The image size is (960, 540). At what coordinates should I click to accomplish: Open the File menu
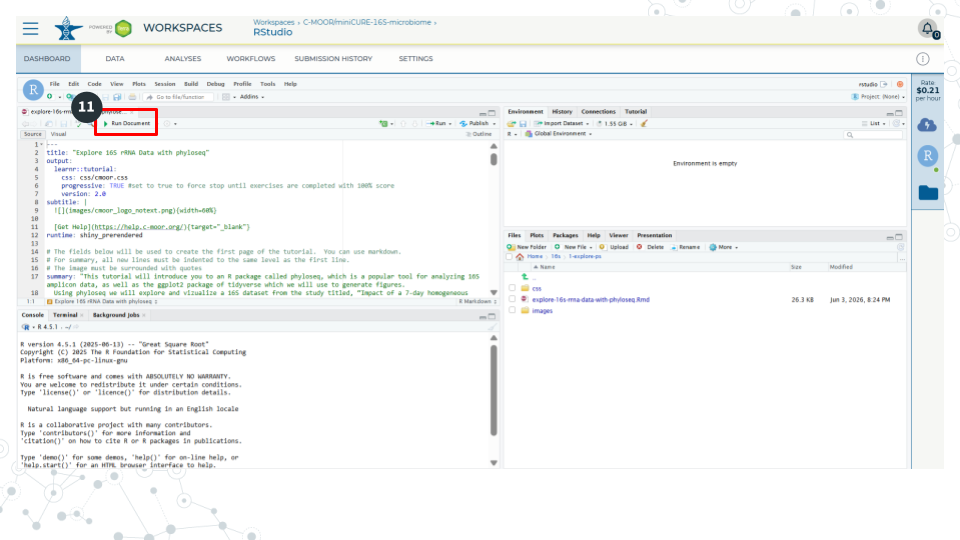54,84
